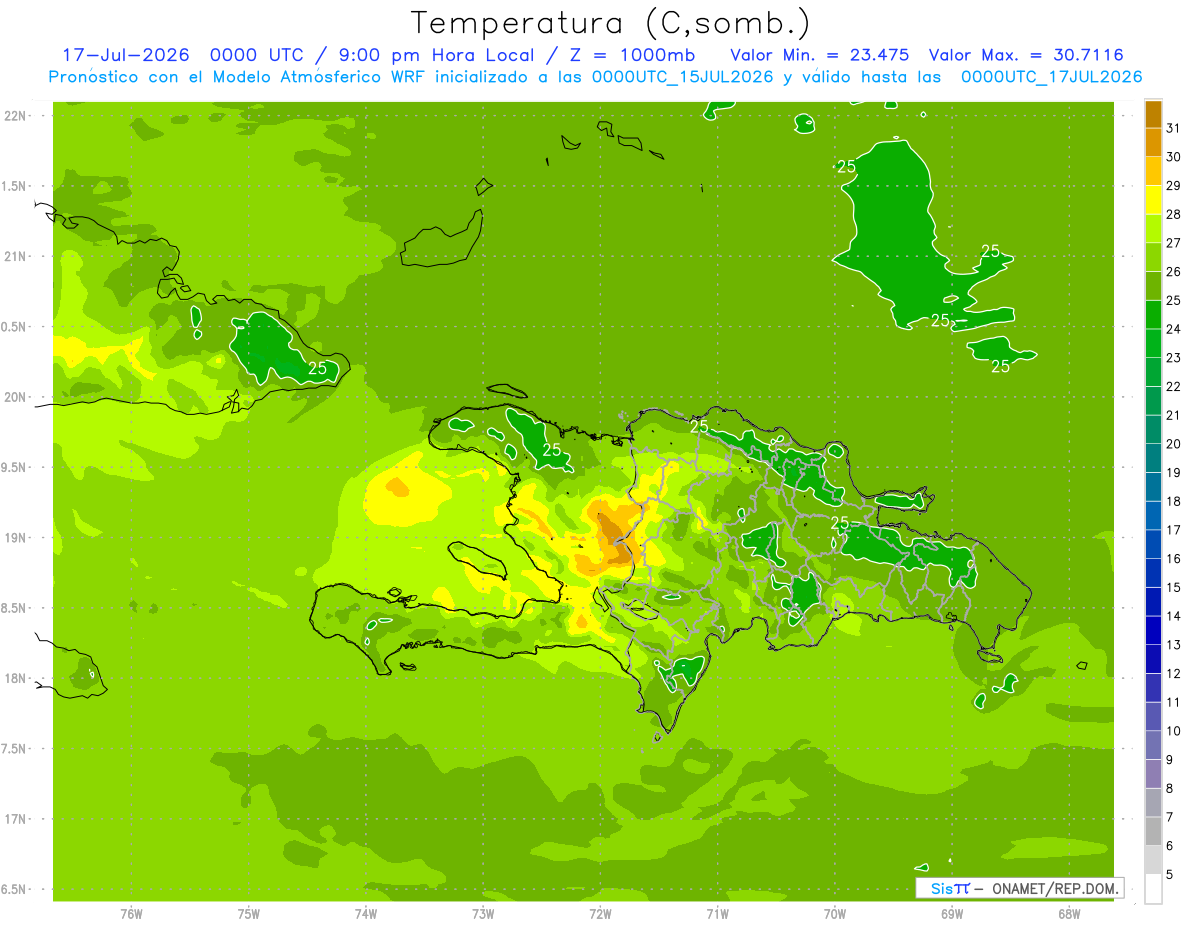This screenshot has height=927, width=1200.
Task: Click the '31' value on the color scale
Action: pyautogui.click(x=1174, y=128)
